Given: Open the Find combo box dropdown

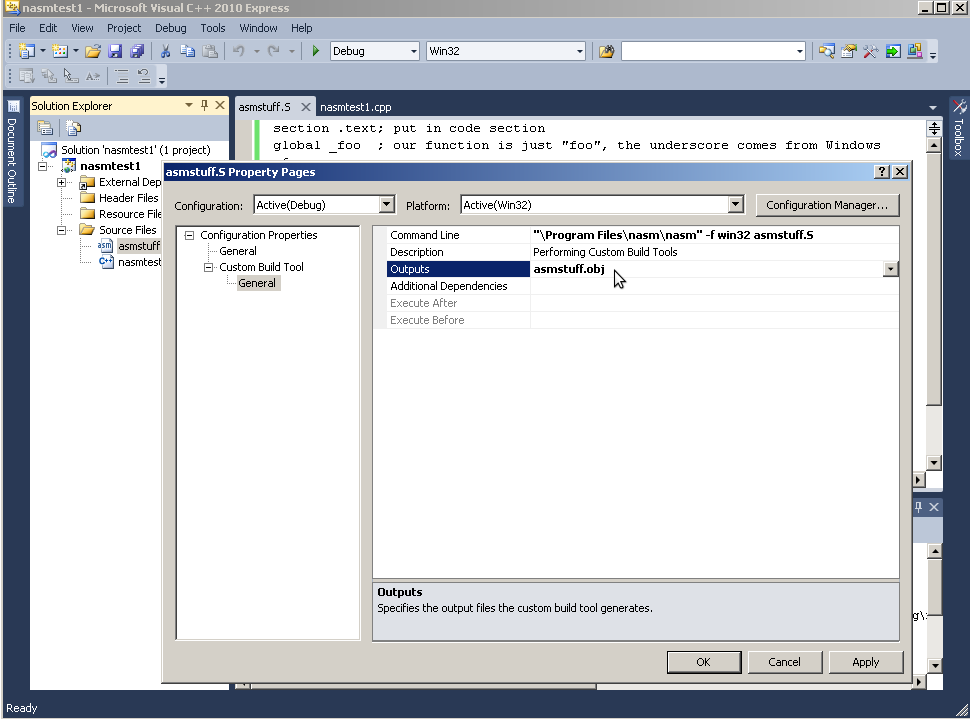Looking at the screenshot, I should (799, 51).
